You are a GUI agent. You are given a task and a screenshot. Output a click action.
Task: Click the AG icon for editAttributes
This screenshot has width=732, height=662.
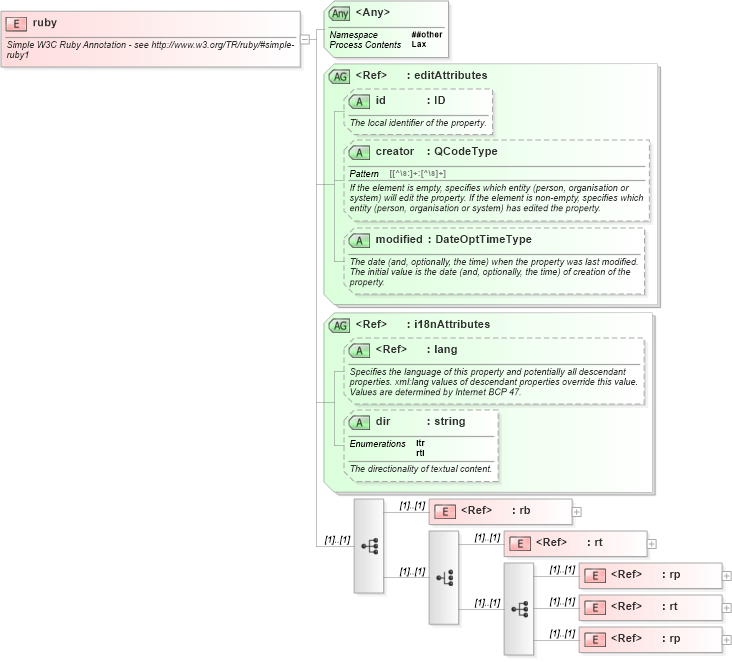[339, 77]
